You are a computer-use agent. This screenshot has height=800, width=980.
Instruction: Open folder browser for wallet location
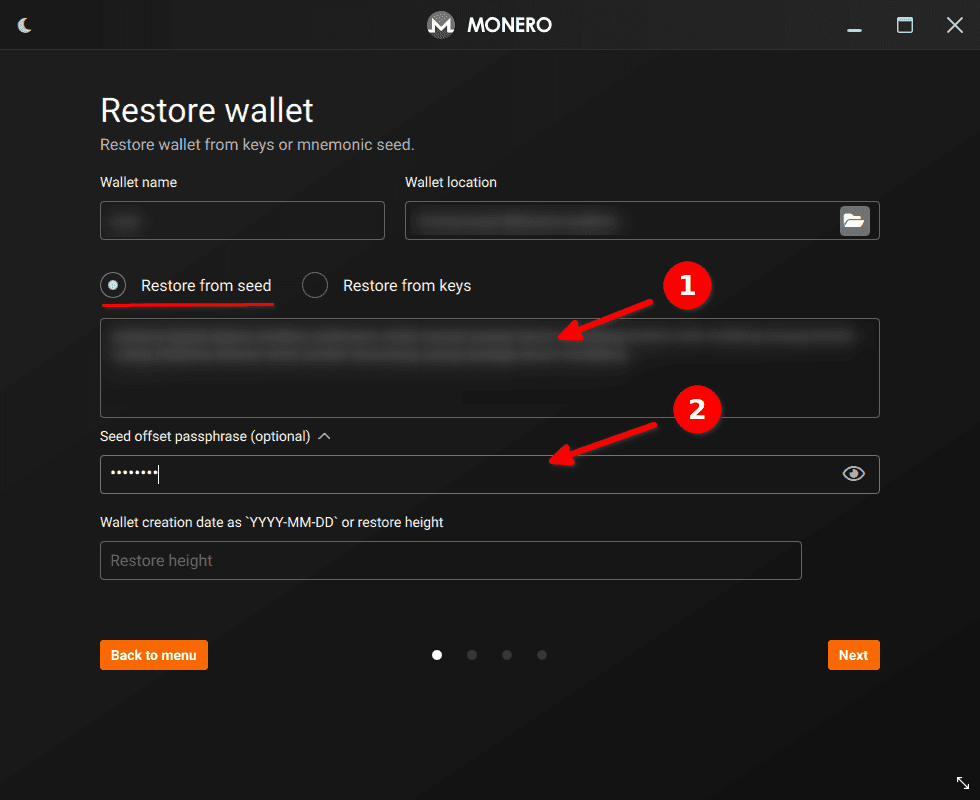[854, 221]
